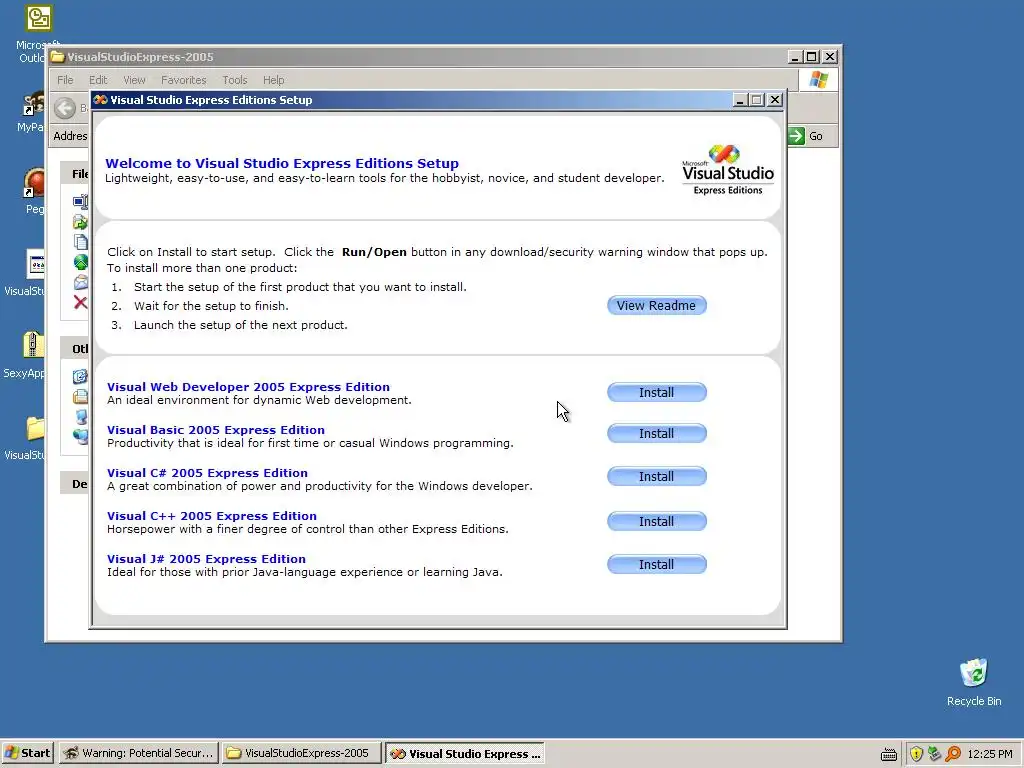This screenshot has width=1024, height=768.
Task: Switch to Warning: Potential Security taskbar item
Action: [138, 753]
